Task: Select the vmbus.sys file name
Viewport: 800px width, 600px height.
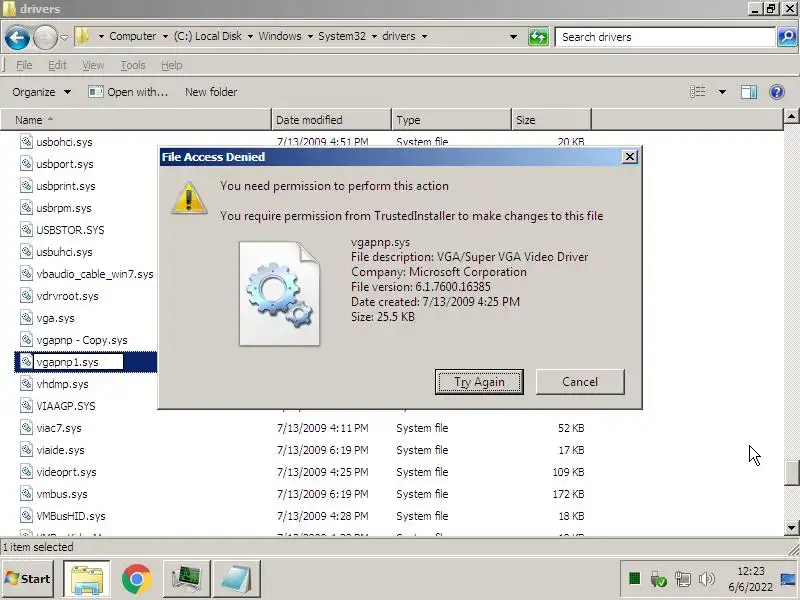Action: [62, 494]
